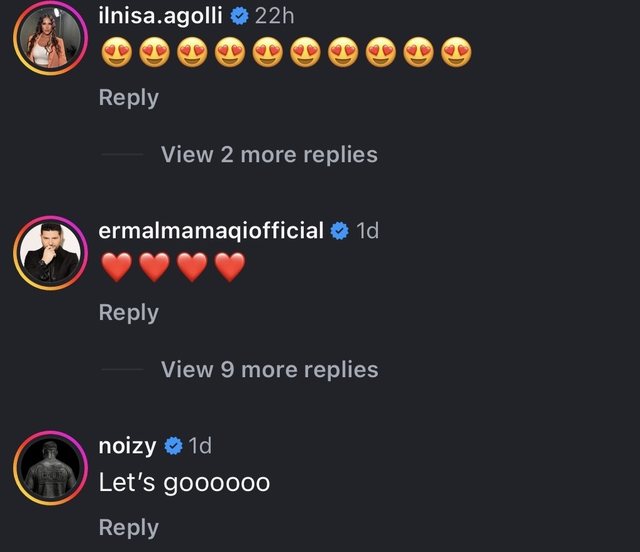The image size is (640, 552).
Task: Select the row of heart-eyes emojis
Action: click(x=286, y=52)
